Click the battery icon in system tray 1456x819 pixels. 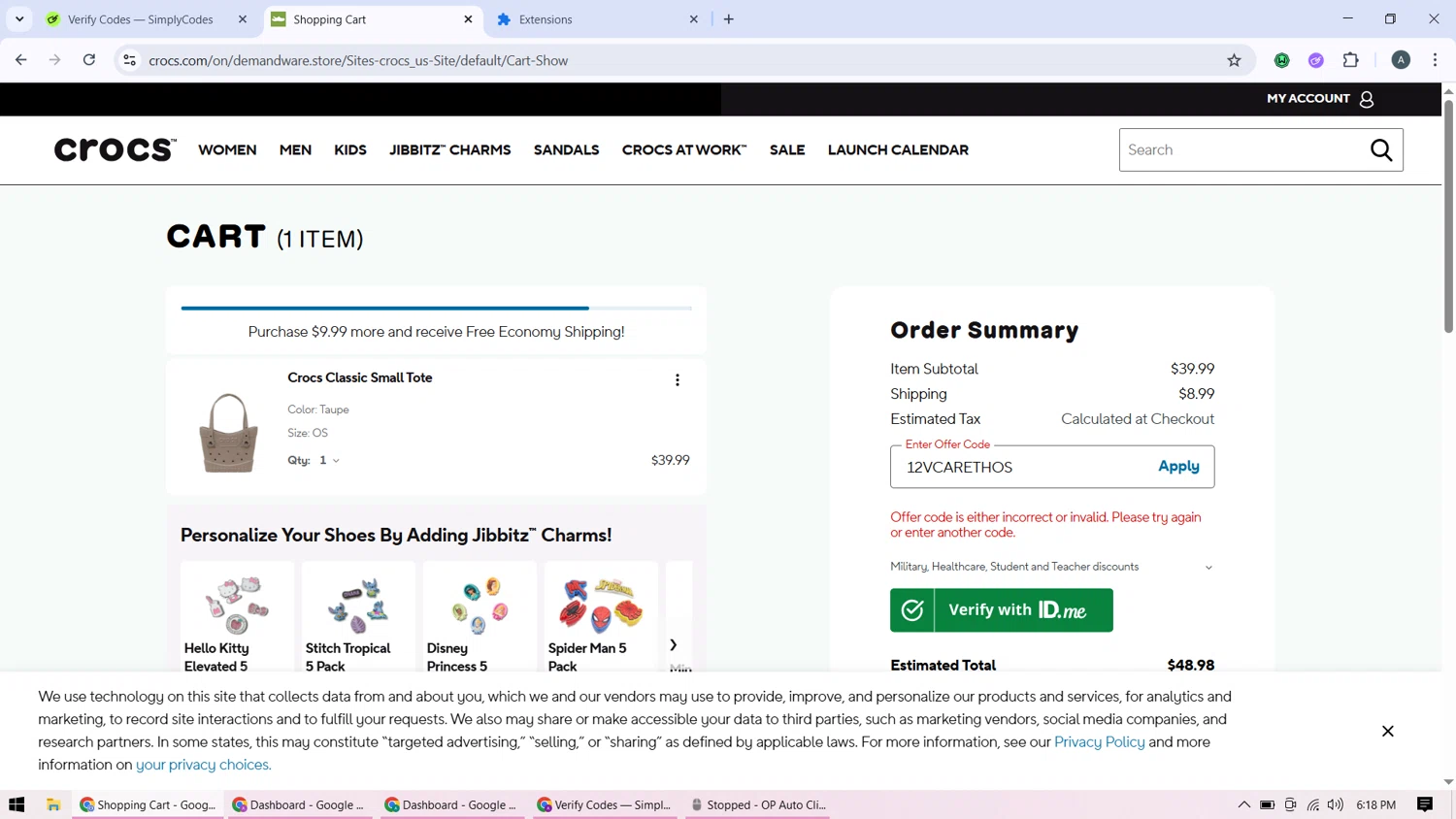point(1267,804)
